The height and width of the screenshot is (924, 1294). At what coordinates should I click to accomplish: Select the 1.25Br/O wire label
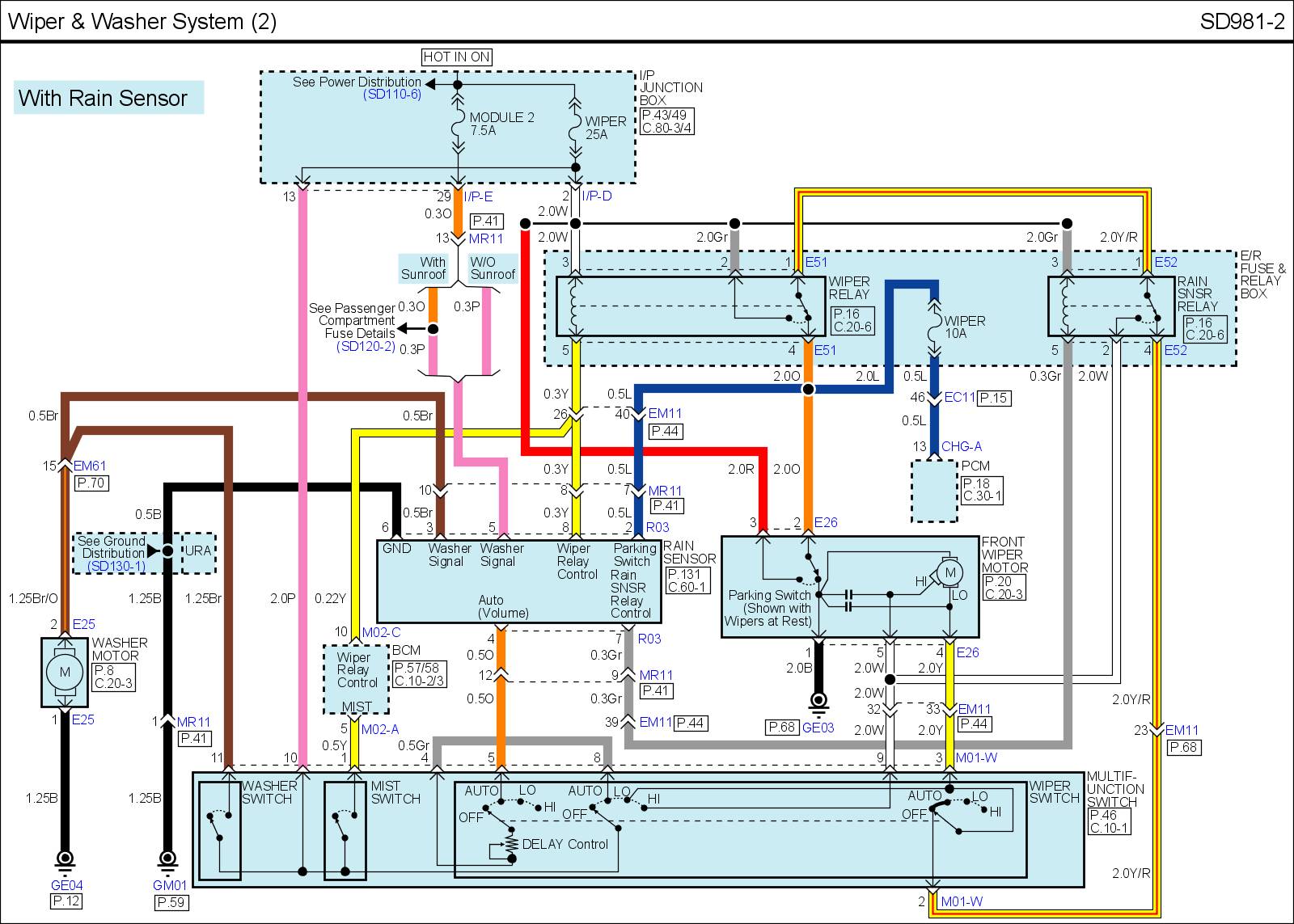click(x=33, y=599)
